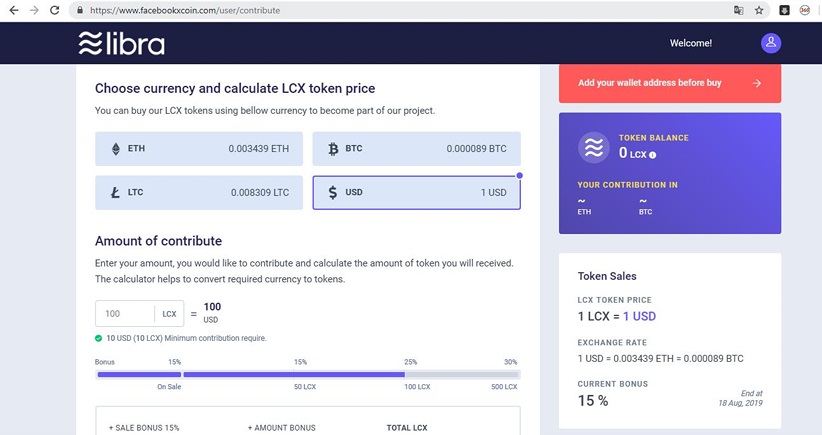The width and height of the screenshot is (822, 435).
Task: Click the red 360 extension icon
Action: 804,10
